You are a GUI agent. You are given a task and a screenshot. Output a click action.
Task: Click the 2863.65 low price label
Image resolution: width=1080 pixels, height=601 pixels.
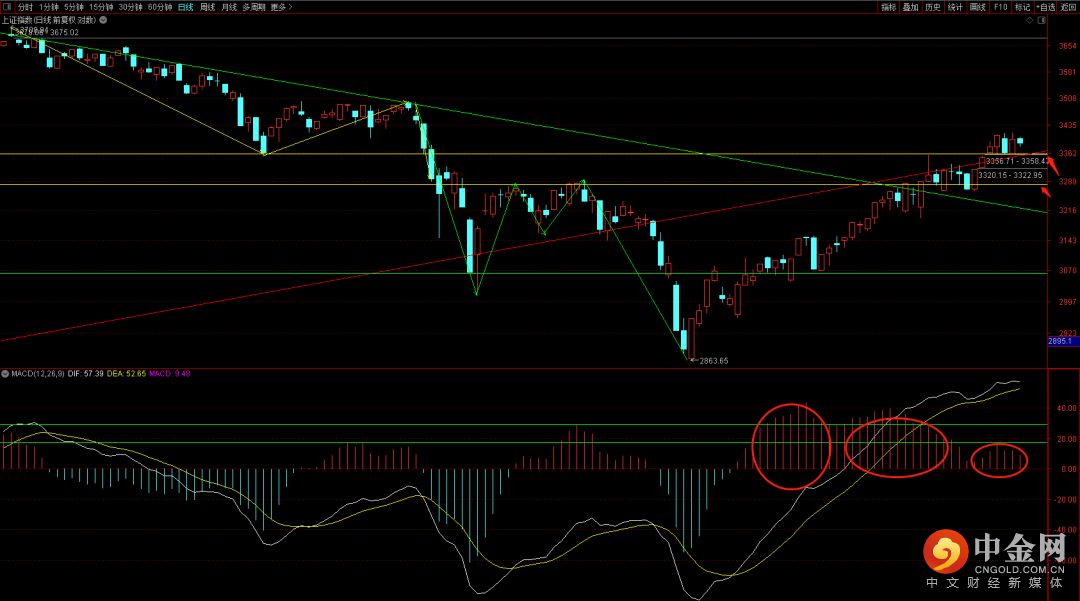click(x=714, y=361)
